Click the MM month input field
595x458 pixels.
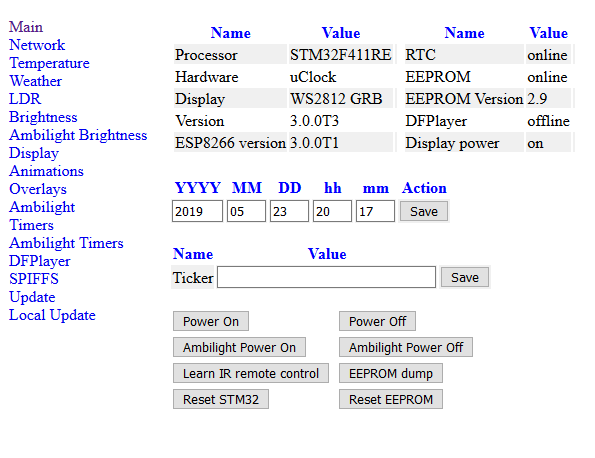(246, 211)
